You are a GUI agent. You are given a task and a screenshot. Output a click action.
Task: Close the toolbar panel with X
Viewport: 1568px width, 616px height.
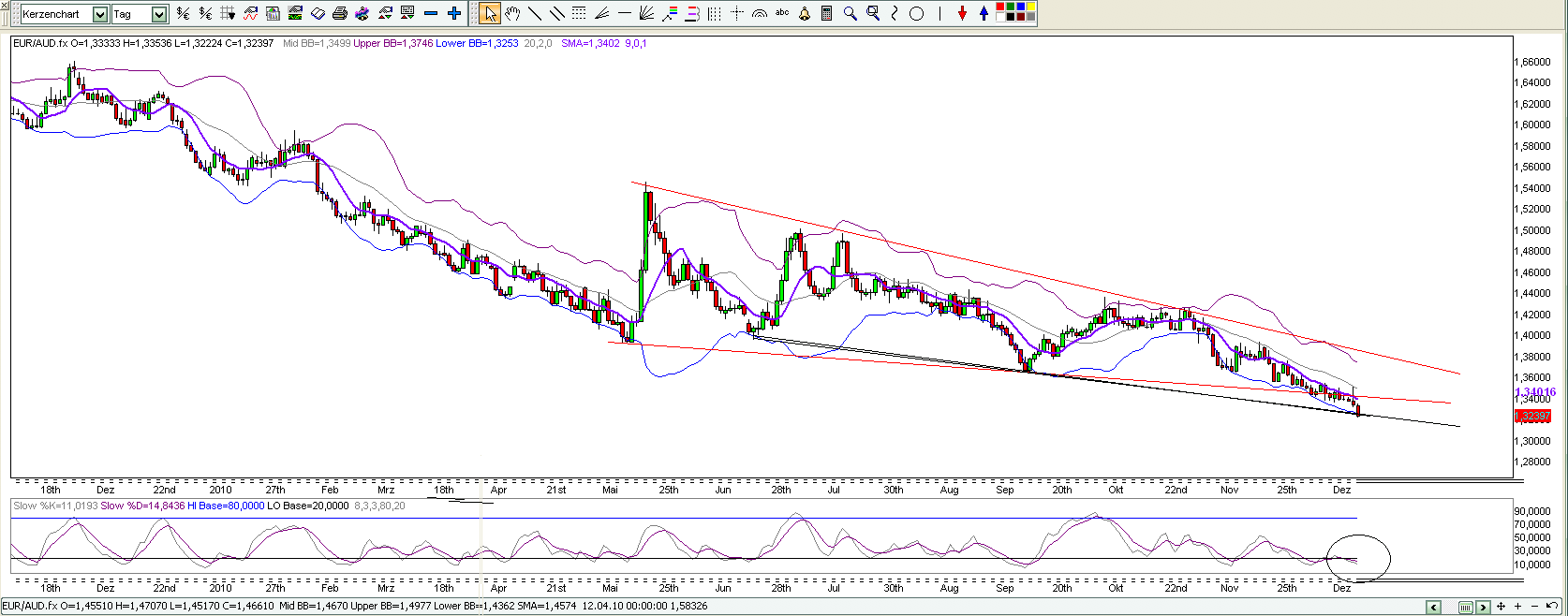5,5
